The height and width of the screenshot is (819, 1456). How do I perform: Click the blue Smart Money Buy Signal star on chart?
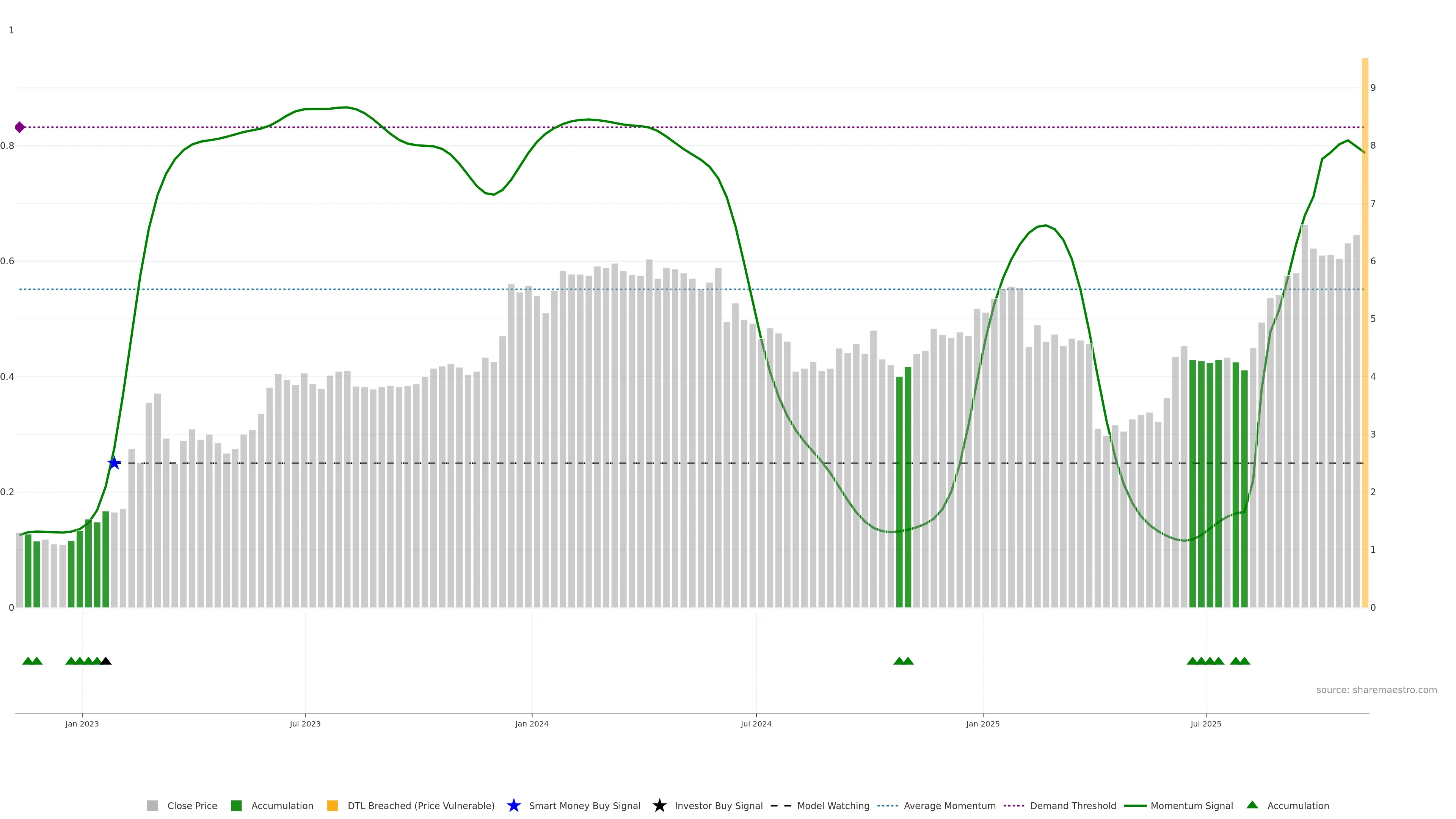click(x=114, y=463)
